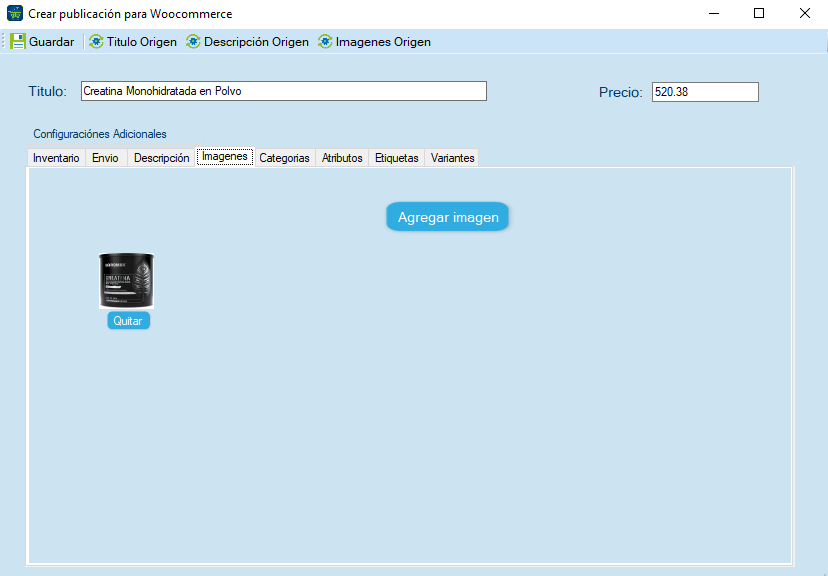Open the Descripción tab
Viewport: 828px width, 576px height.
(162, 158)
